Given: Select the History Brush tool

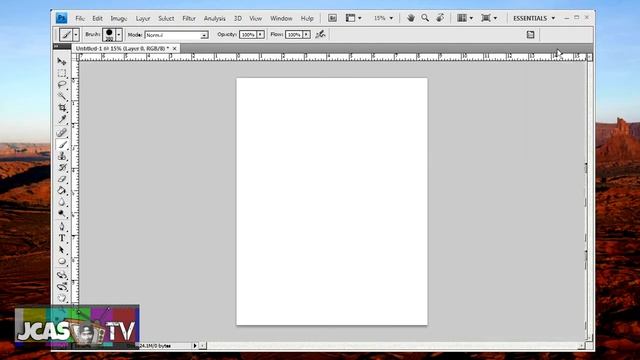Looking at the screenshot, I should pos(62,167).
